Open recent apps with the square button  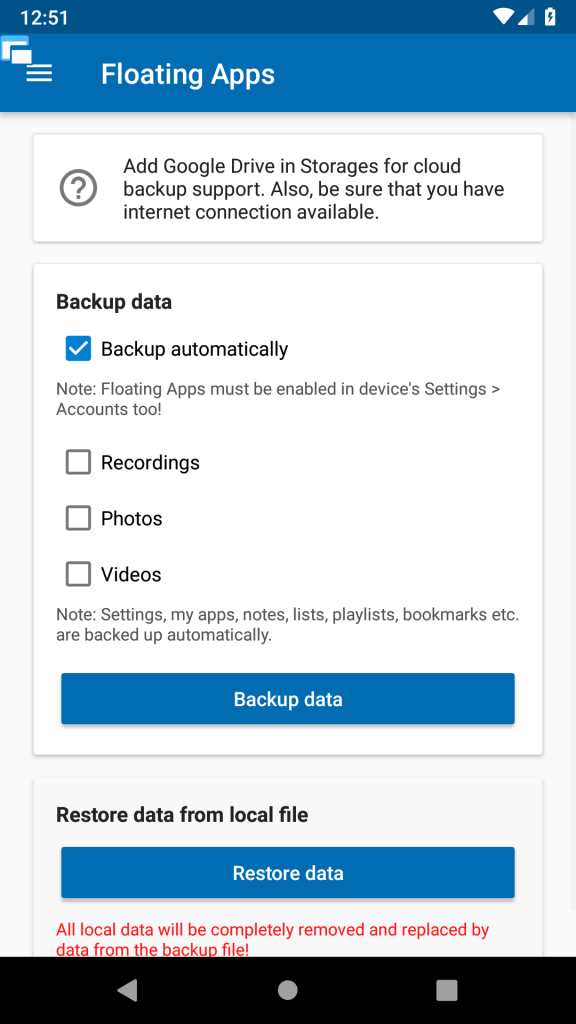point(447,990)
